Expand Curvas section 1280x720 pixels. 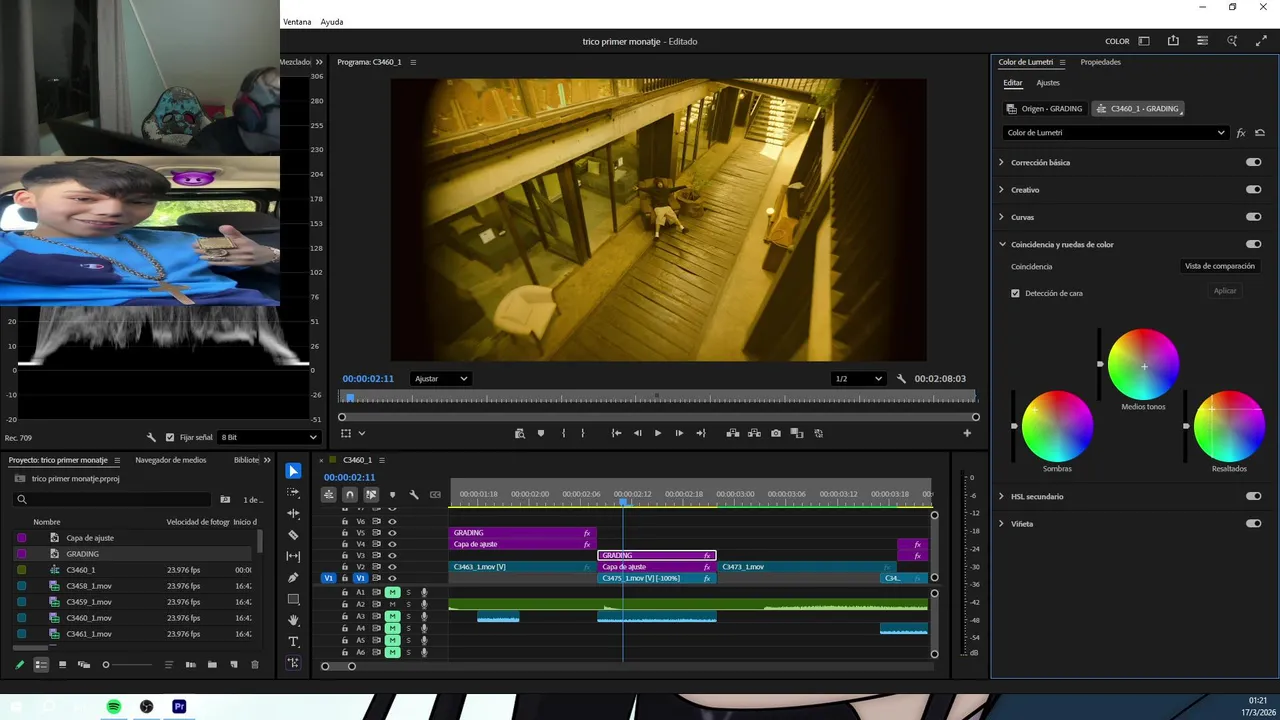tap(1001, 217)
